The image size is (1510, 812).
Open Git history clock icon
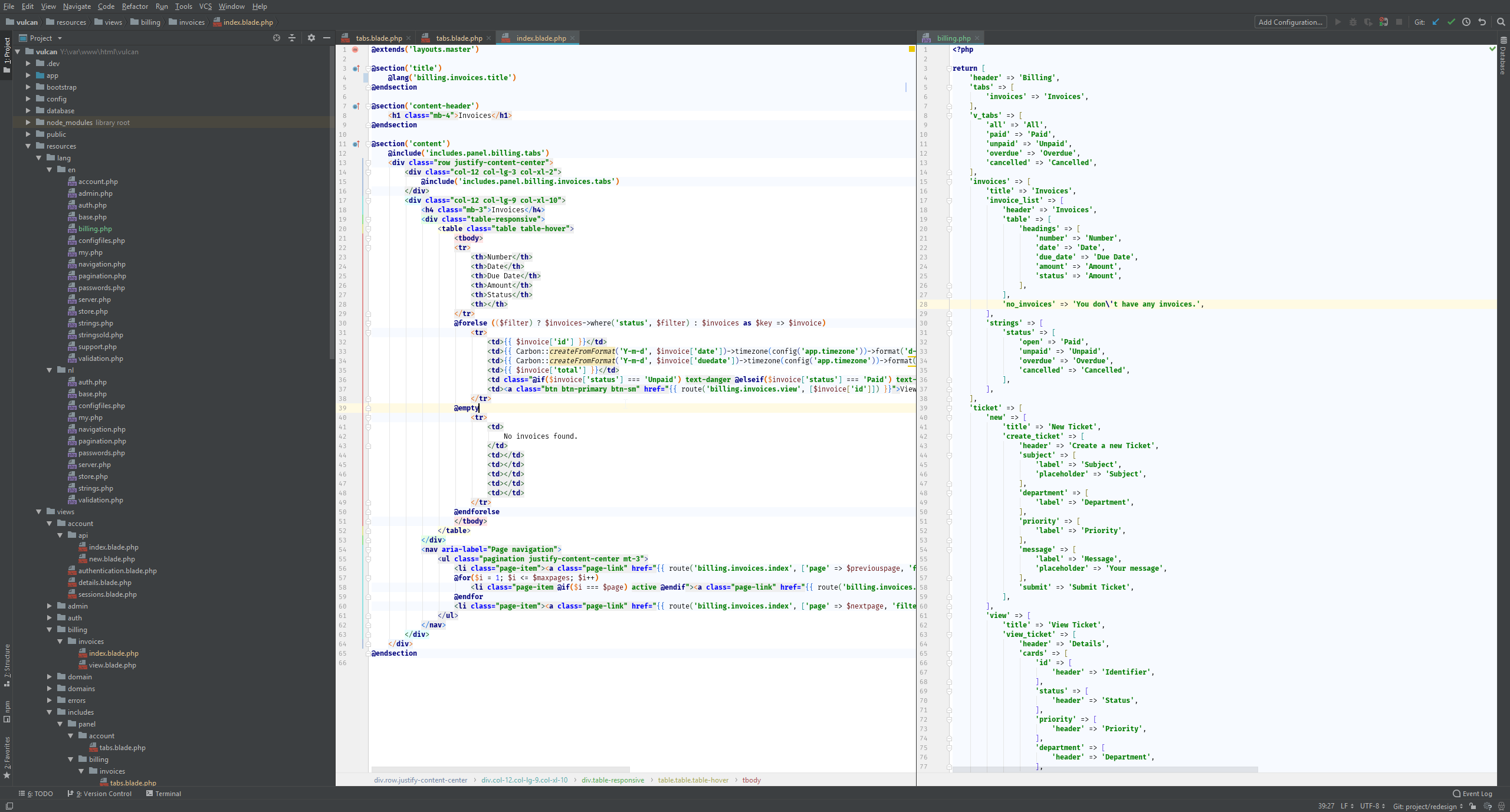coord(1466,22)
